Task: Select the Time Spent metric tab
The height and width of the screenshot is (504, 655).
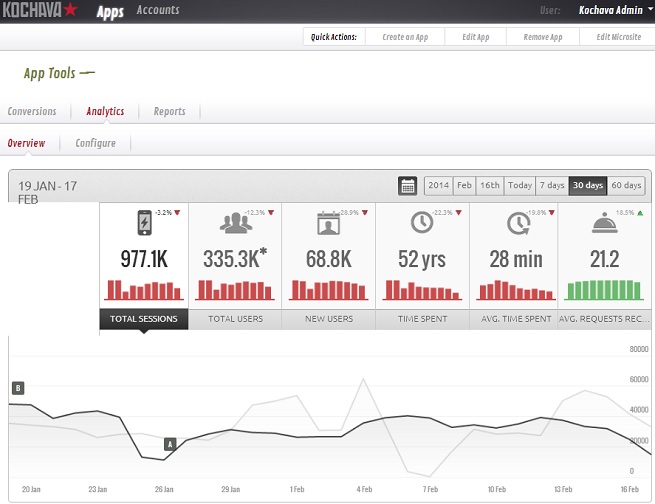Action: point(422,319)
